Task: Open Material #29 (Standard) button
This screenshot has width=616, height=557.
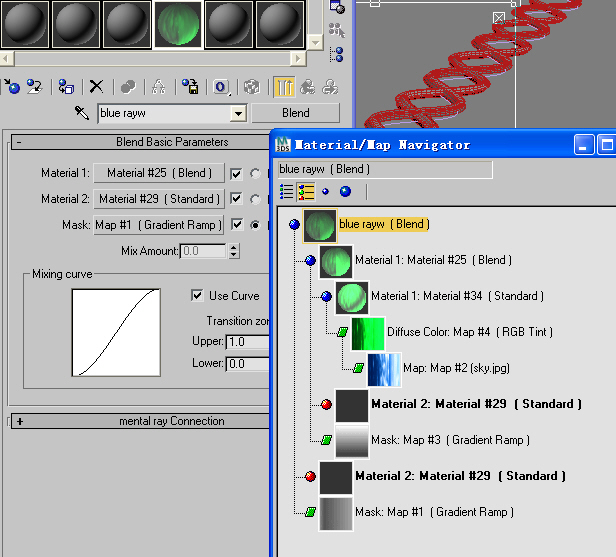Action: click(x=159, y=199)
